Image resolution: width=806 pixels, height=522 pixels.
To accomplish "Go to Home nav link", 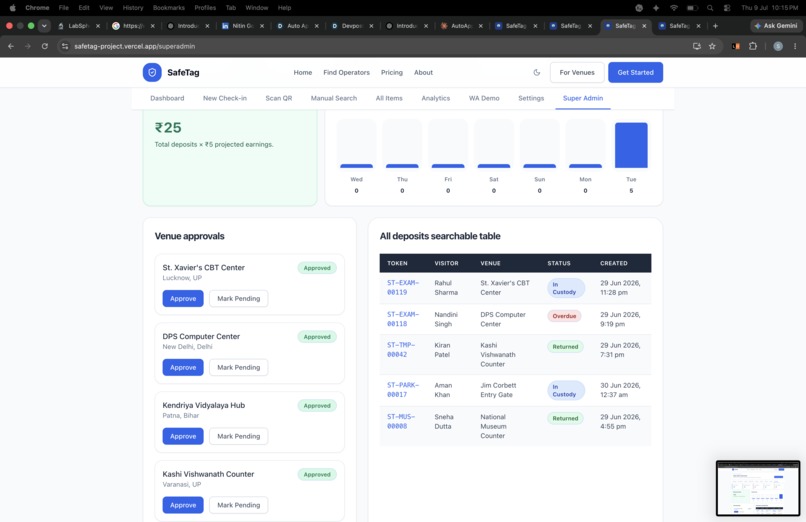I will point(303,72).
